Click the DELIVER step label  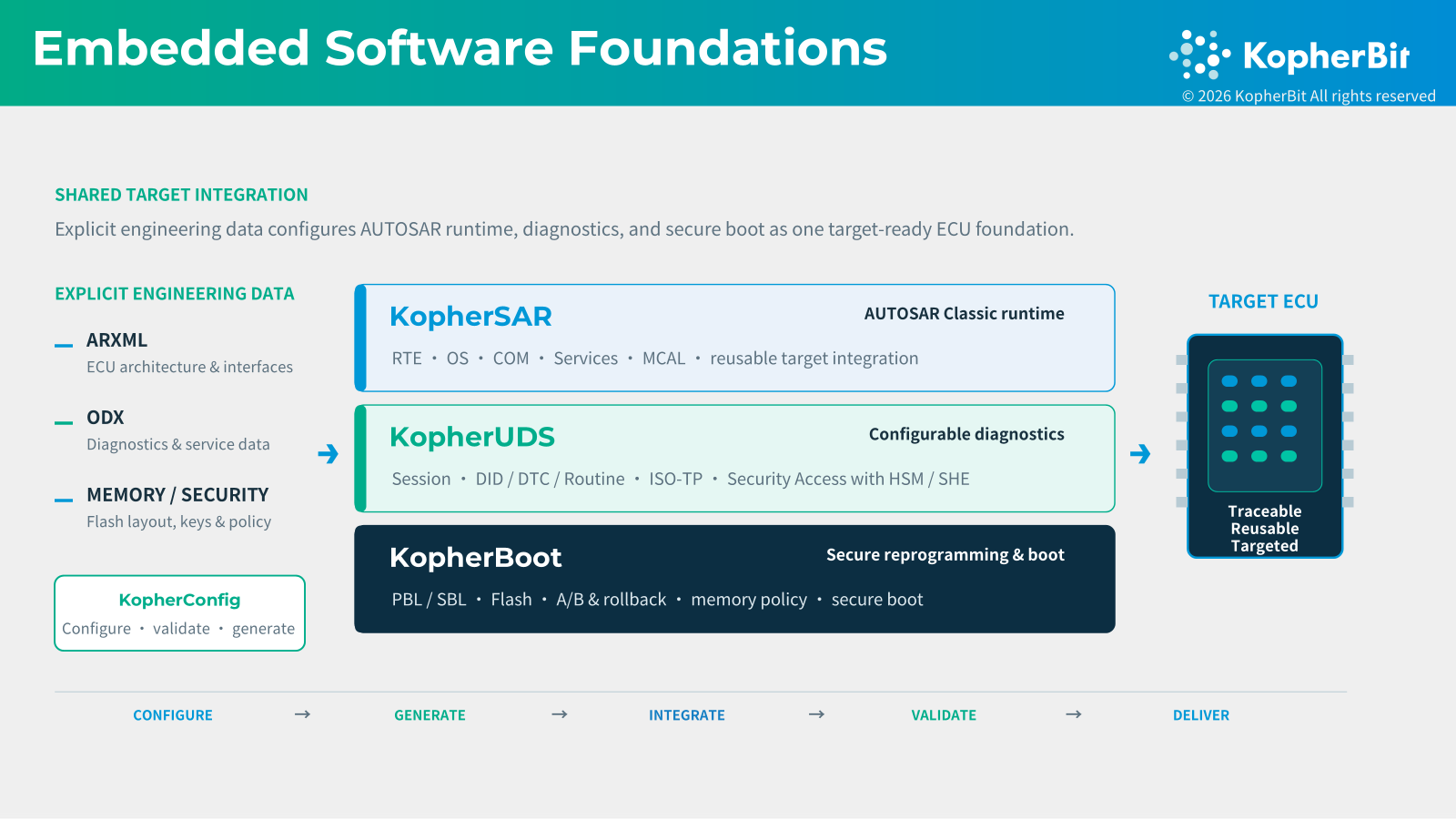(x=1201, y=715)
